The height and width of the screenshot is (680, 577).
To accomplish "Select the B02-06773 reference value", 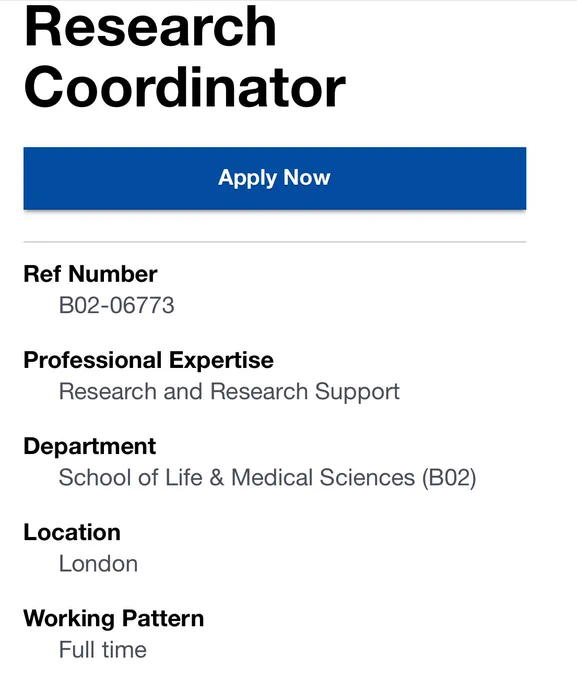I will [x=117, y=305].
